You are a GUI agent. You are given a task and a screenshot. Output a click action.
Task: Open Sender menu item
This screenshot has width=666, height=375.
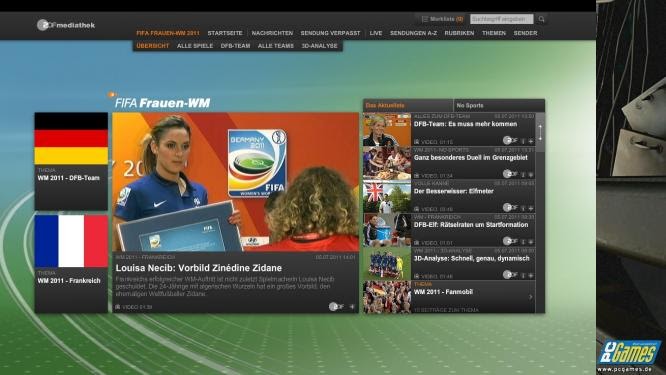525,33
